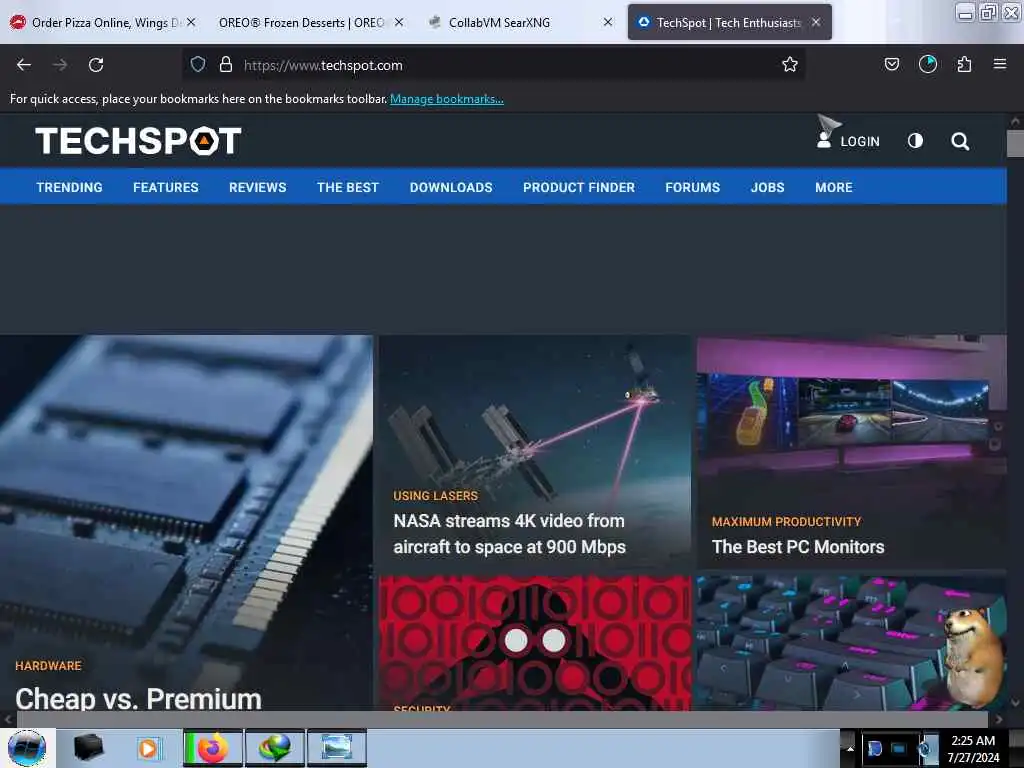Click the TechSpot logo

138,140
